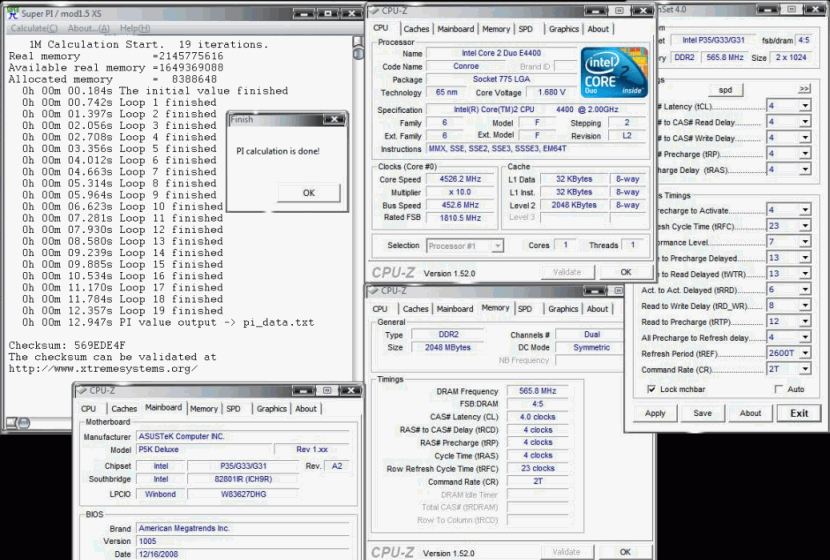Click Exit in MemSet
830x560 pixels.
[x=799, y=413]
